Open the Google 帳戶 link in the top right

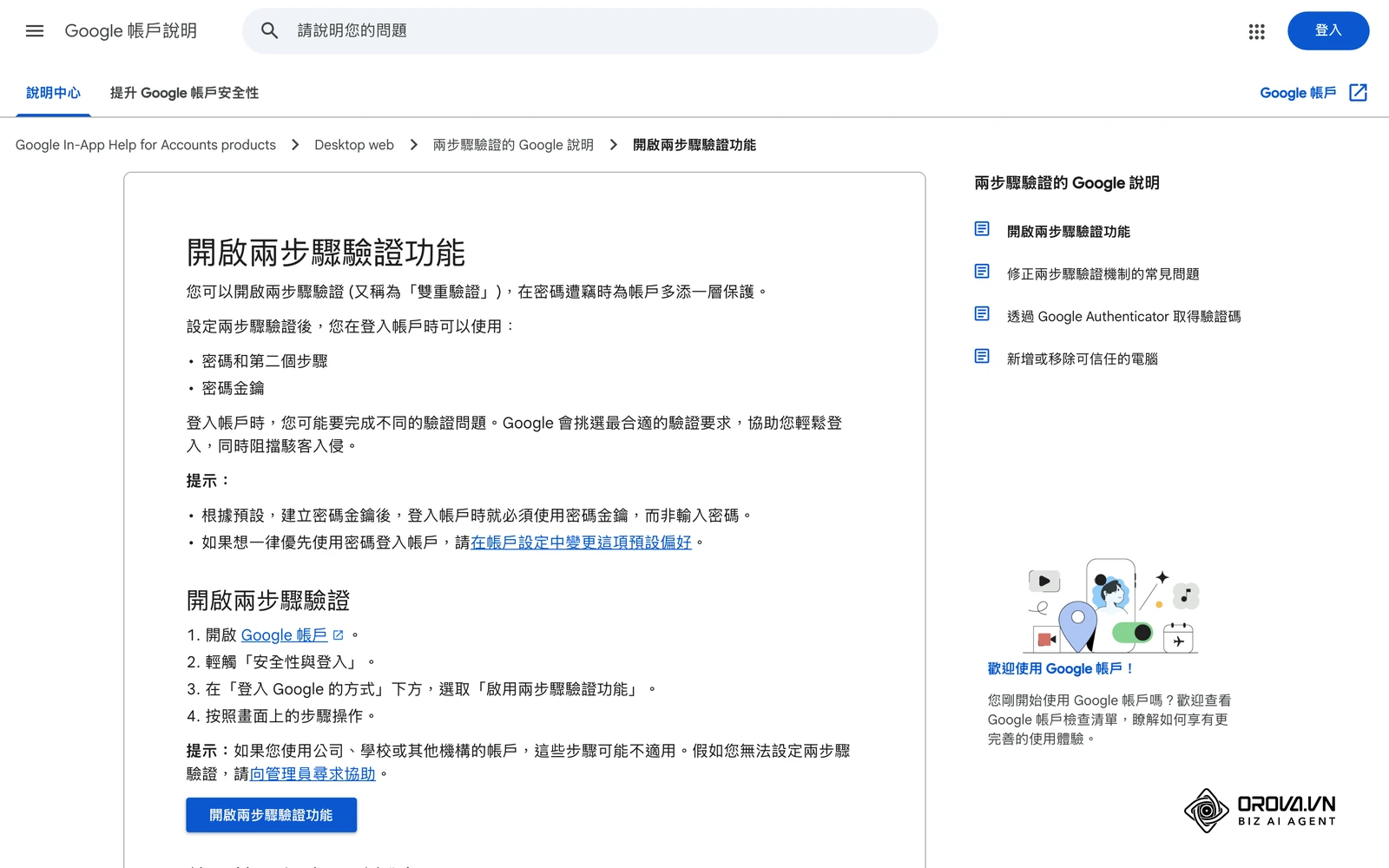pyautogui.click(x=1298, y=93)
